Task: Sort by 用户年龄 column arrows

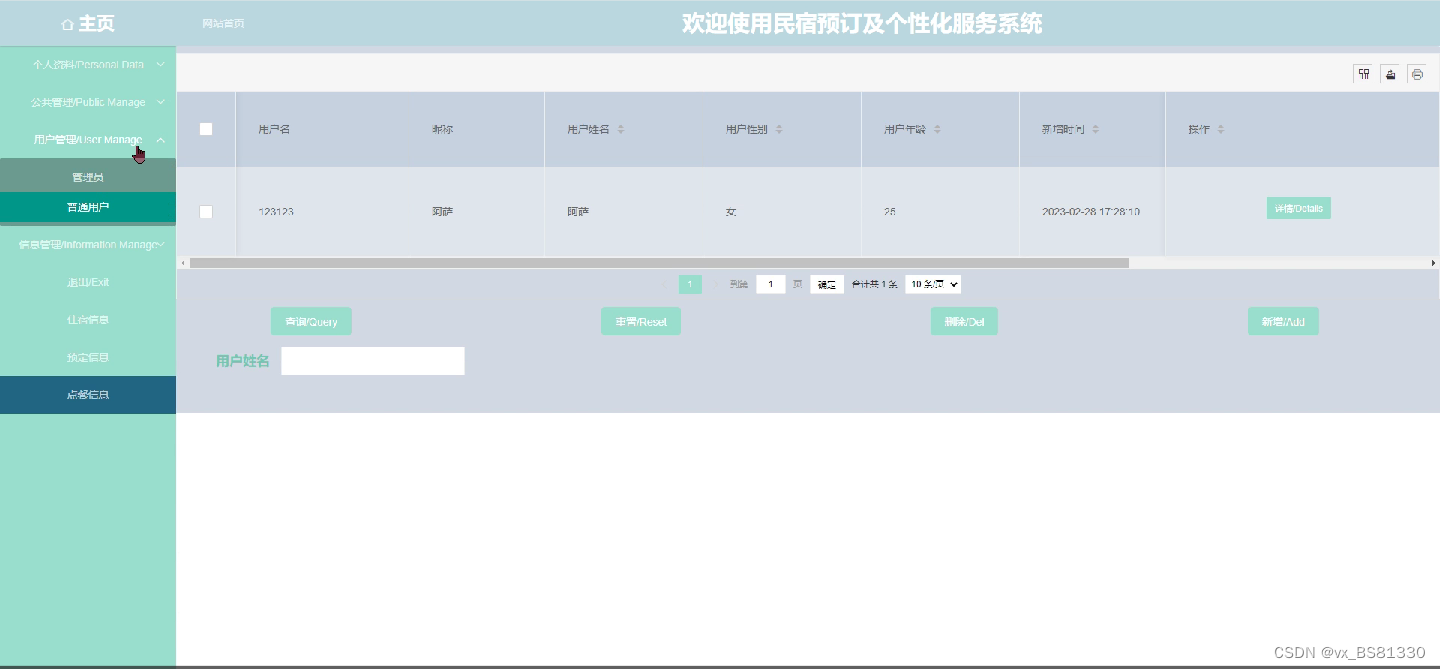Action: point(937,130)
